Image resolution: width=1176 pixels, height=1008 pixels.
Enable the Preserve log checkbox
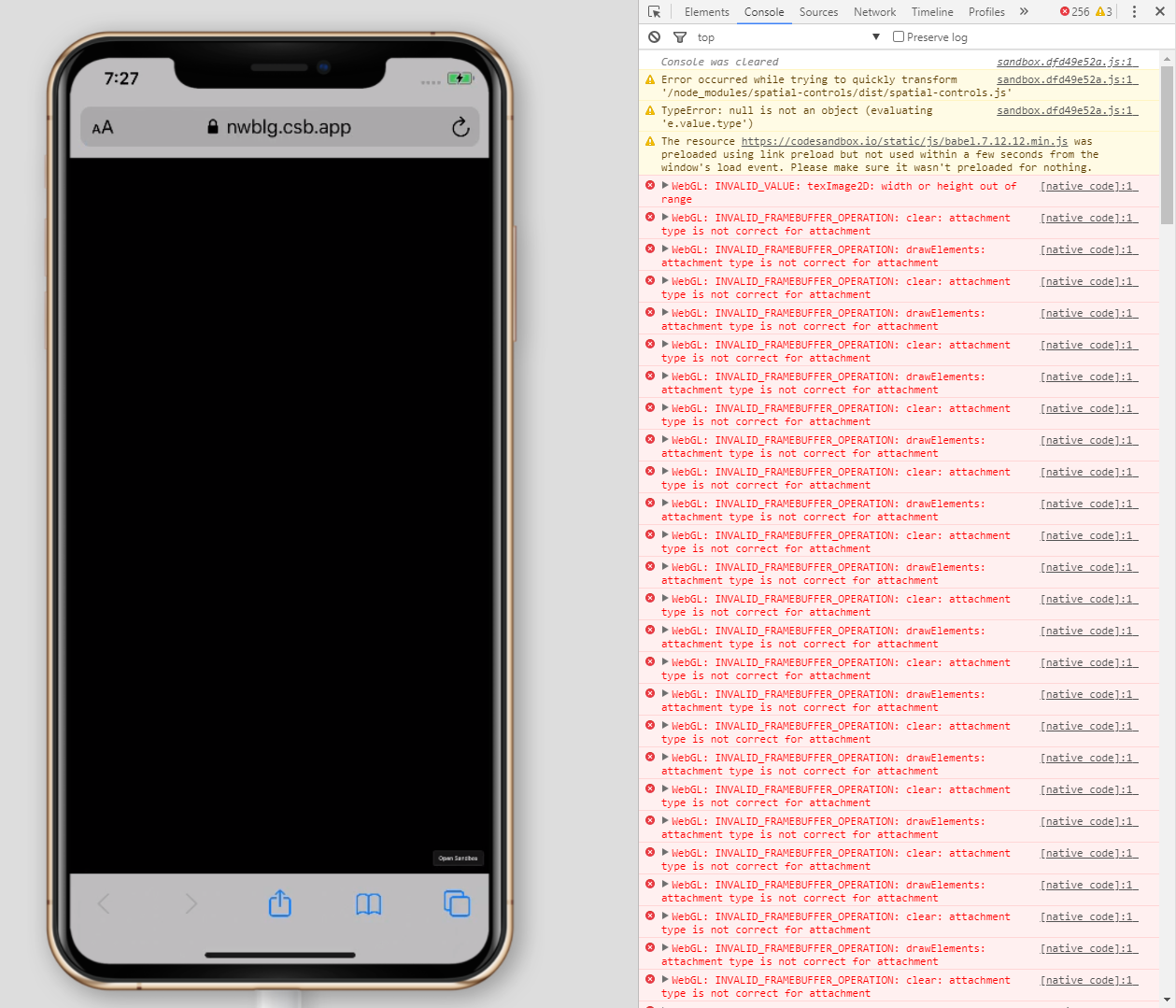tap(898, 36)
